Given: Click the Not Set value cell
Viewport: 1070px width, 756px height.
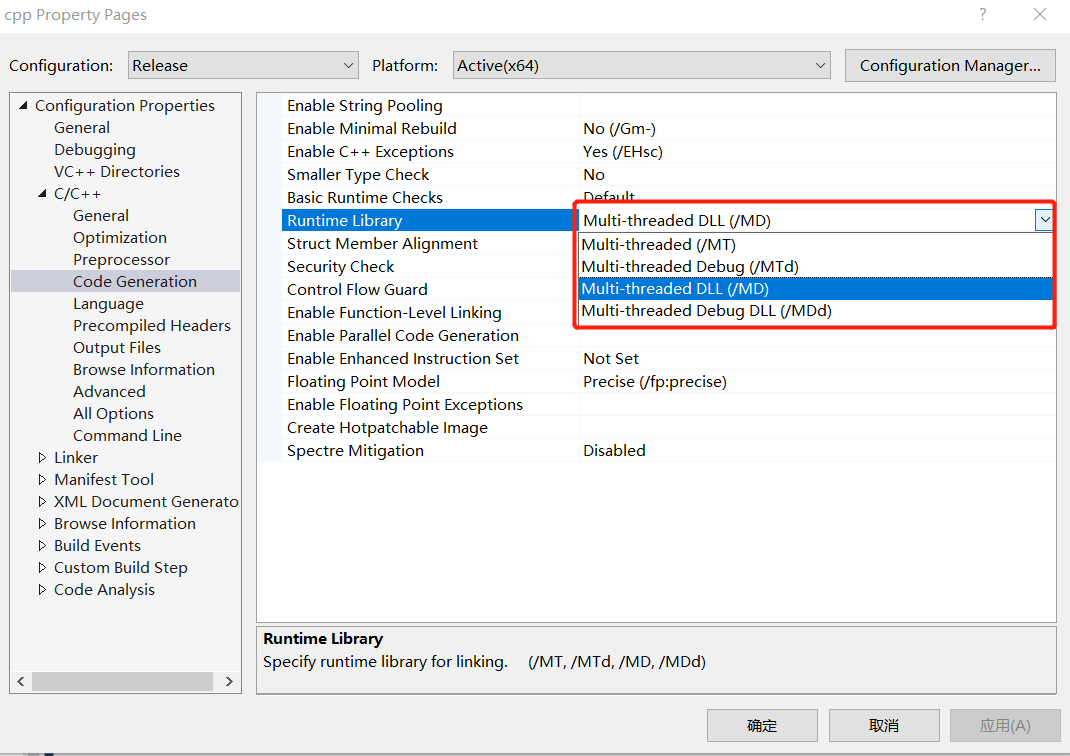Looking at the screenshot, I should pyautogui.click(x=817, y=358).
